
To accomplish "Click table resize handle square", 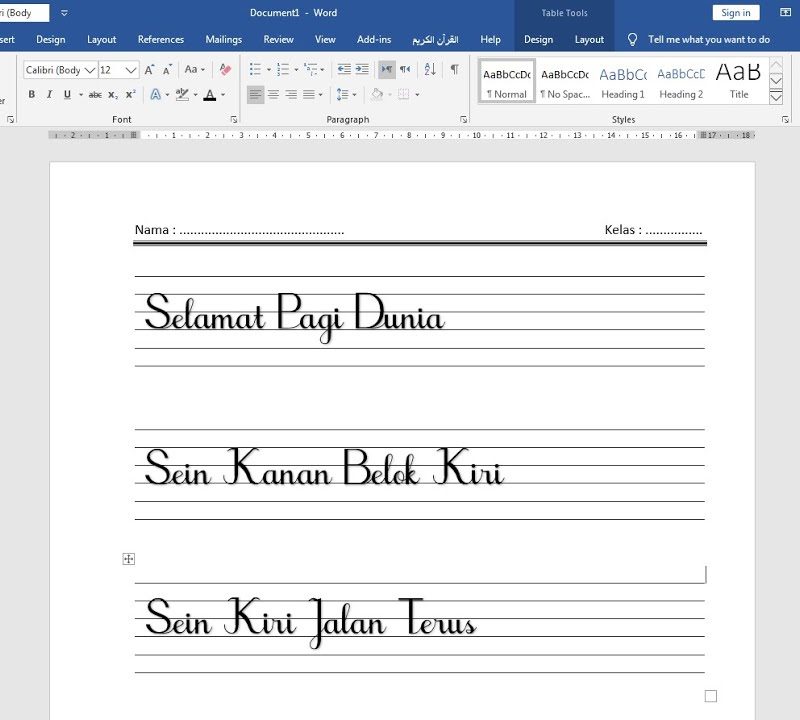I will 711,696.
